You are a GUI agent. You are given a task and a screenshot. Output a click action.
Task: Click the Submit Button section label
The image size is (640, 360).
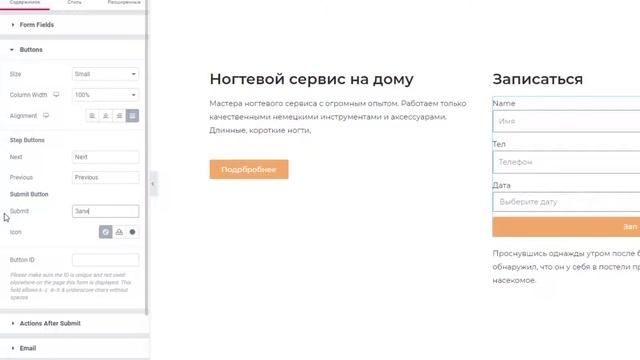(x=29, y=194)
